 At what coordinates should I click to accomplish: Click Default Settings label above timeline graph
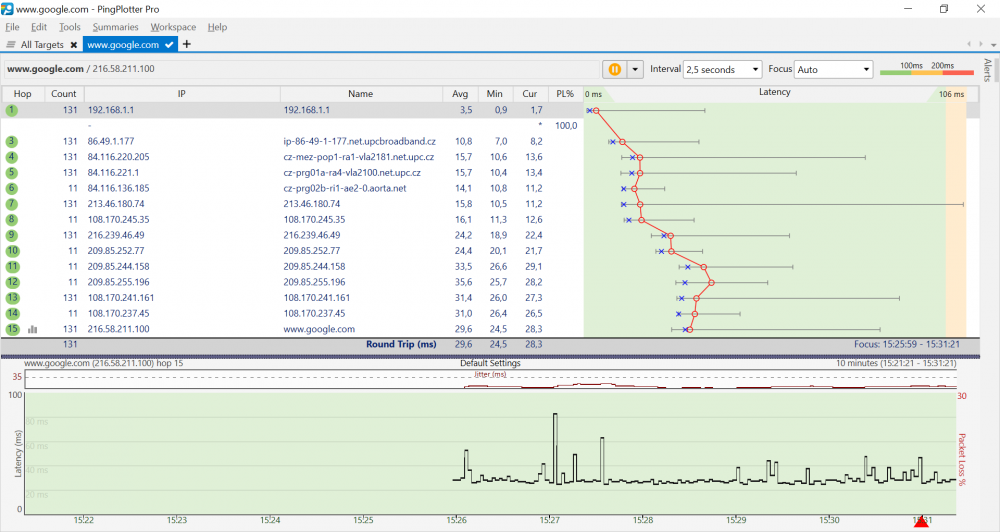[x=490, y=363]
